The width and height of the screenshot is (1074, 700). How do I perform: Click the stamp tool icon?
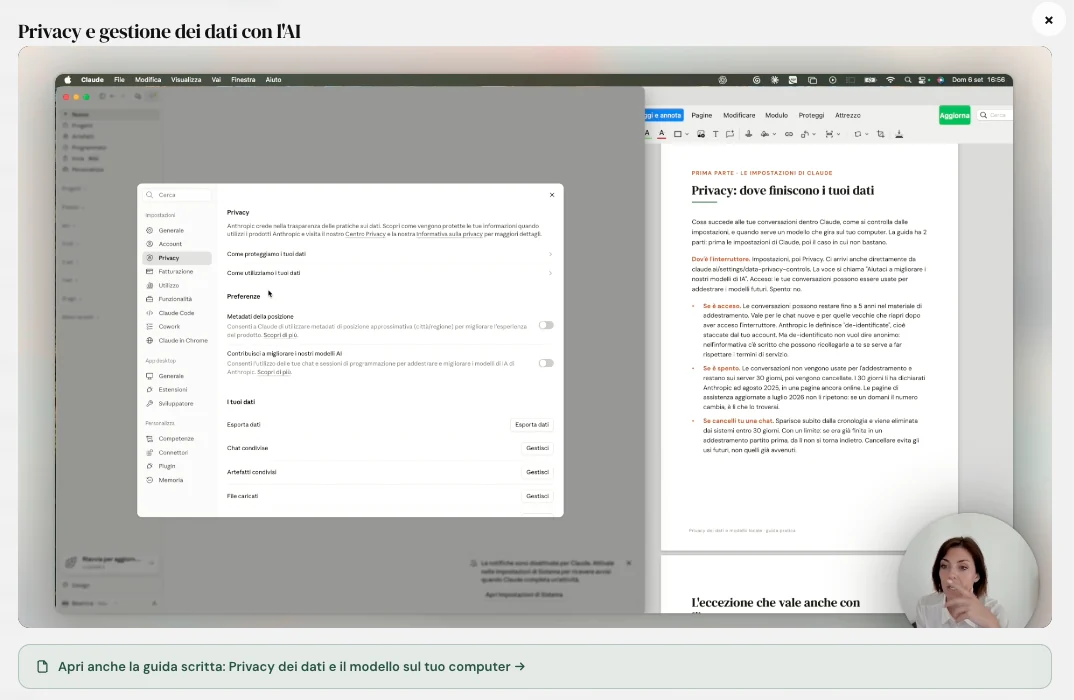749,134
